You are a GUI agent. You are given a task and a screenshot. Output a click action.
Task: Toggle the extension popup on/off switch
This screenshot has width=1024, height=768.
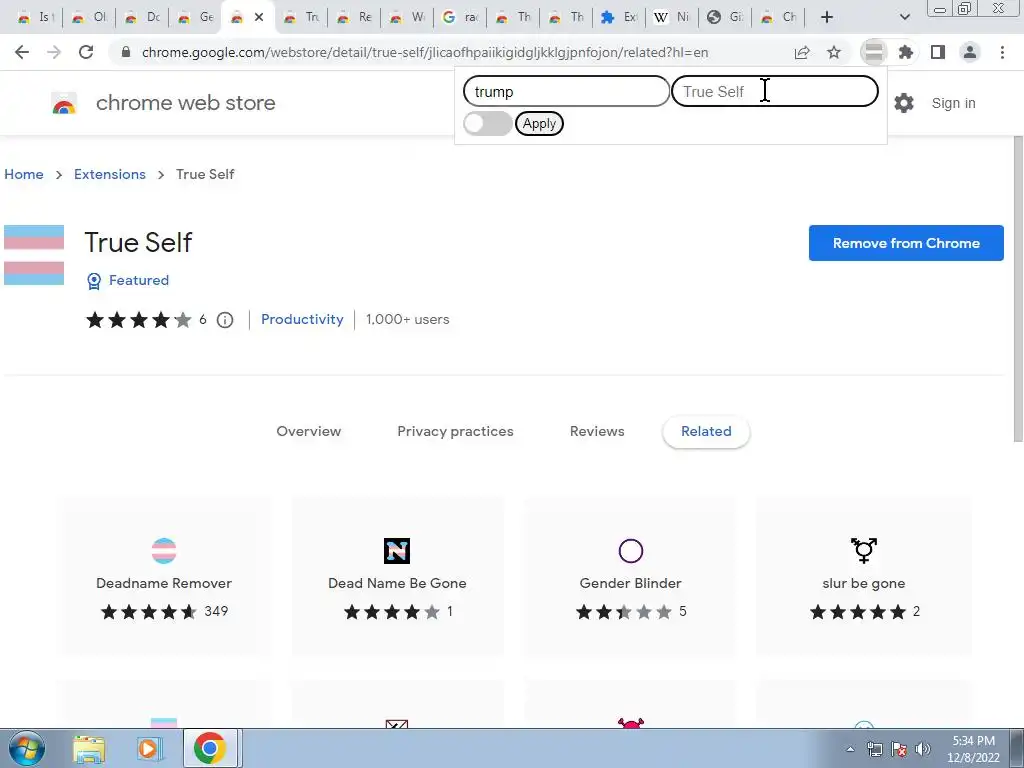(x=488, y=123)
